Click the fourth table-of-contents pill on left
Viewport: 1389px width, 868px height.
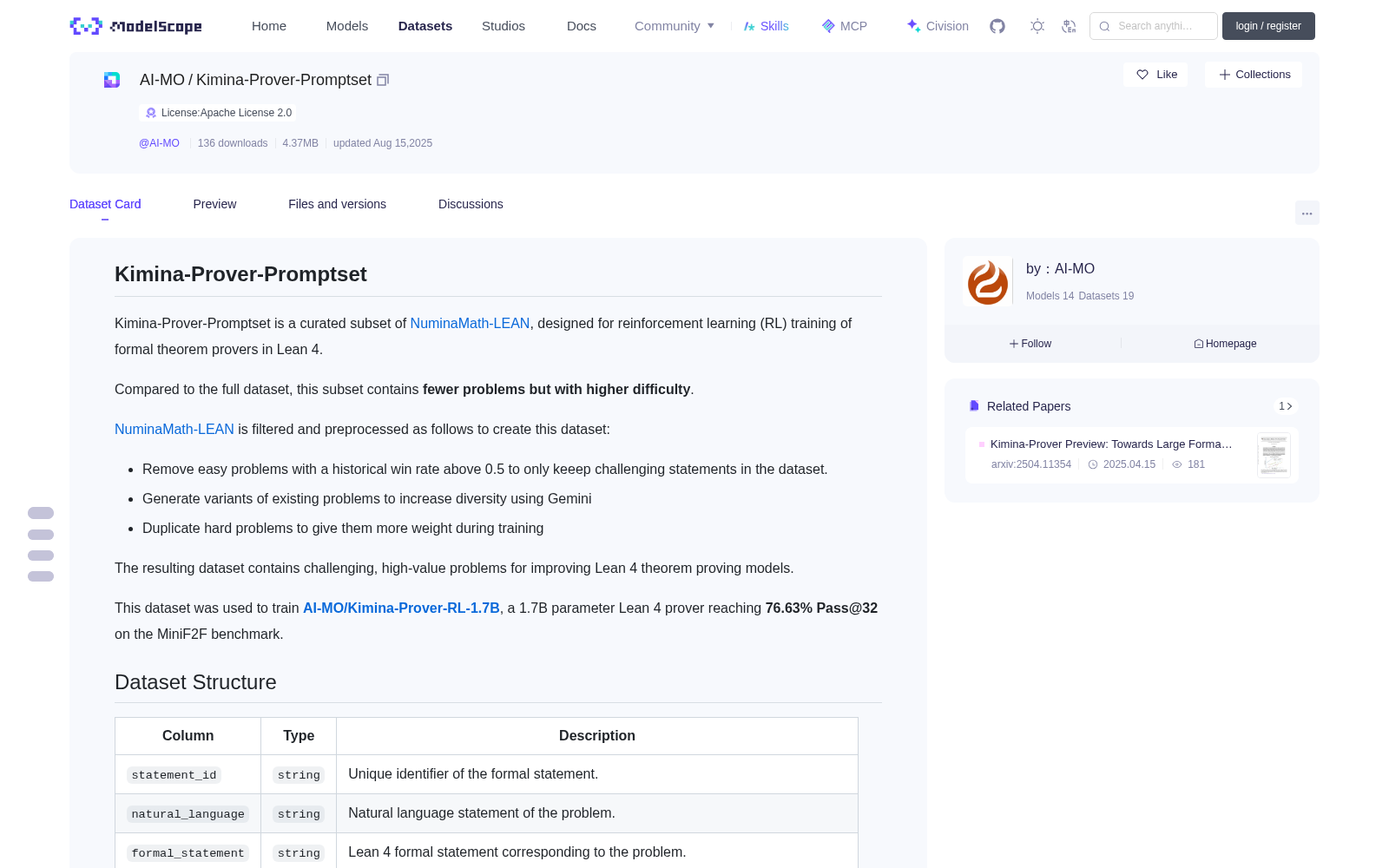point(41,576)
